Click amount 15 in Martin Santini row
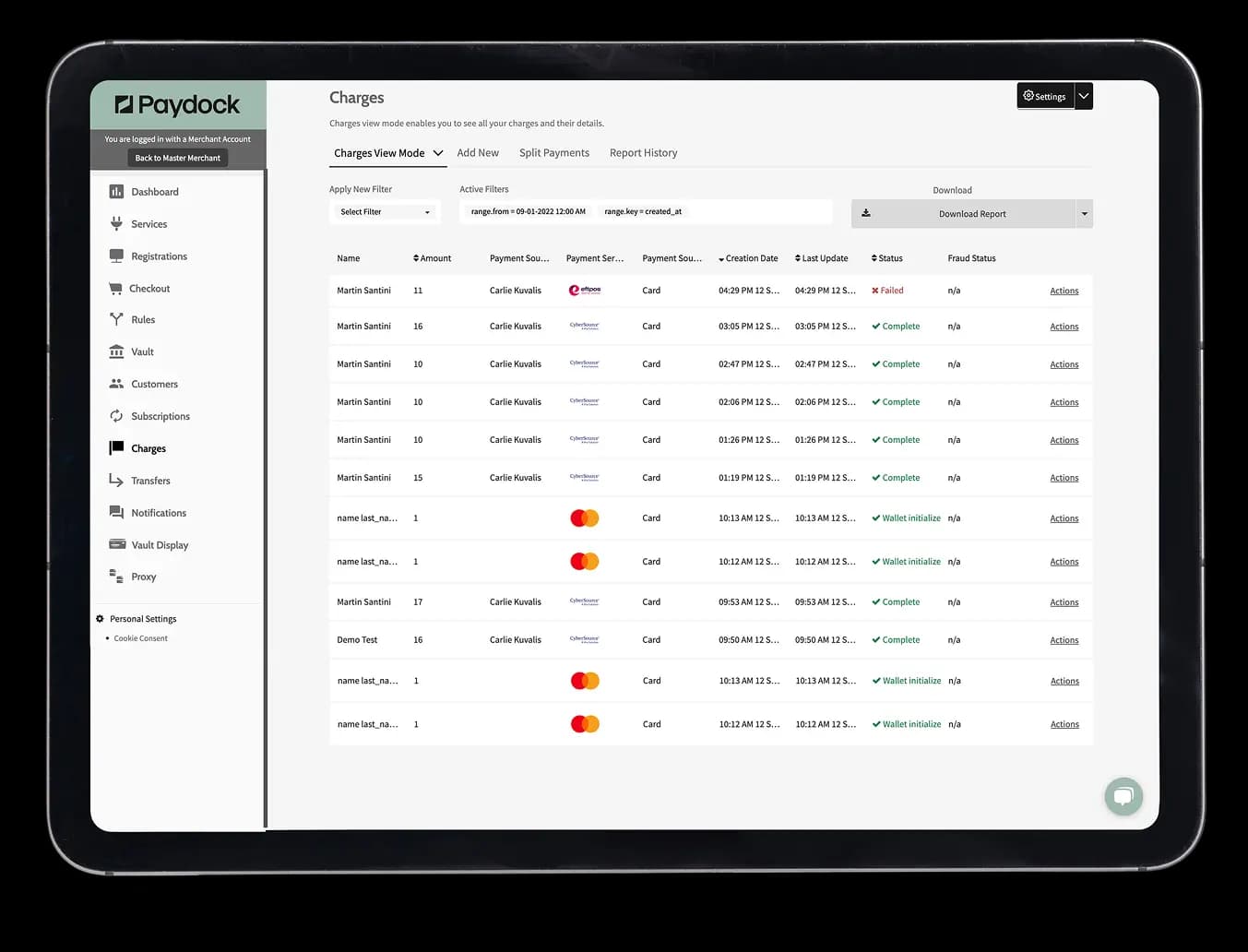The width and height of the screenshot is (1248, 952). (x=418, y=478)
